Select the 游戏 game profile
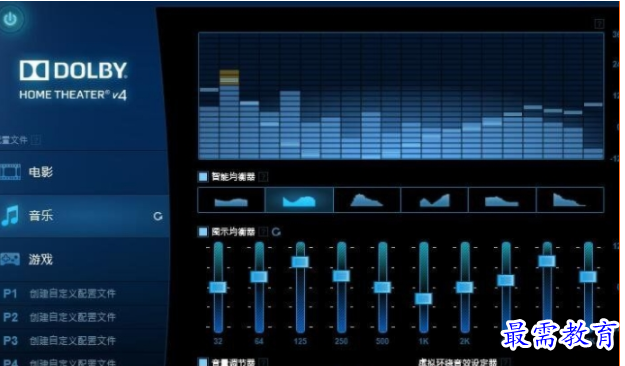Screen dimensions: 625x366 [x=84, y=259]
